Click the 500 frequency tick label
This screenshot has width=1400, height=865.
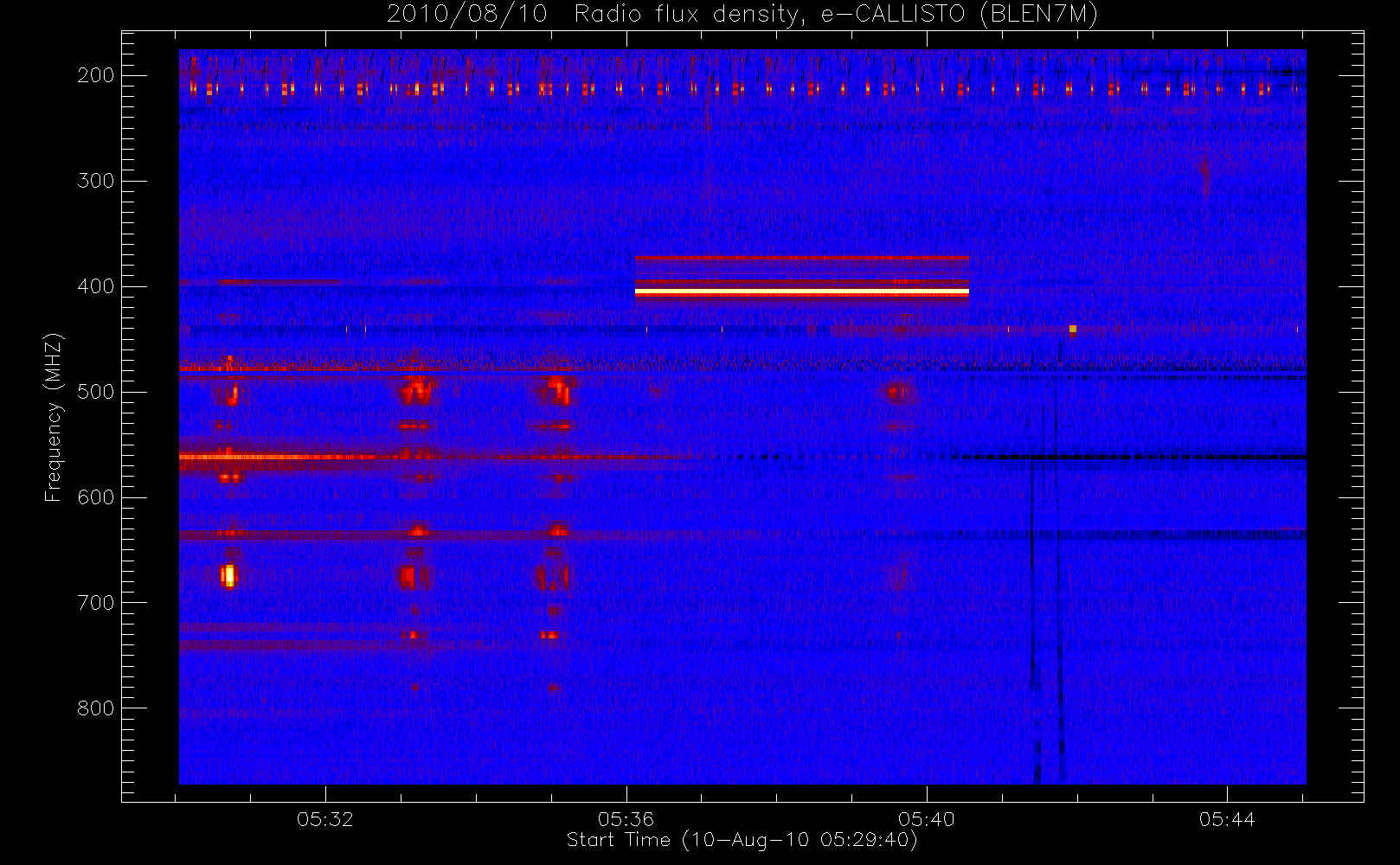pos(96,392)
